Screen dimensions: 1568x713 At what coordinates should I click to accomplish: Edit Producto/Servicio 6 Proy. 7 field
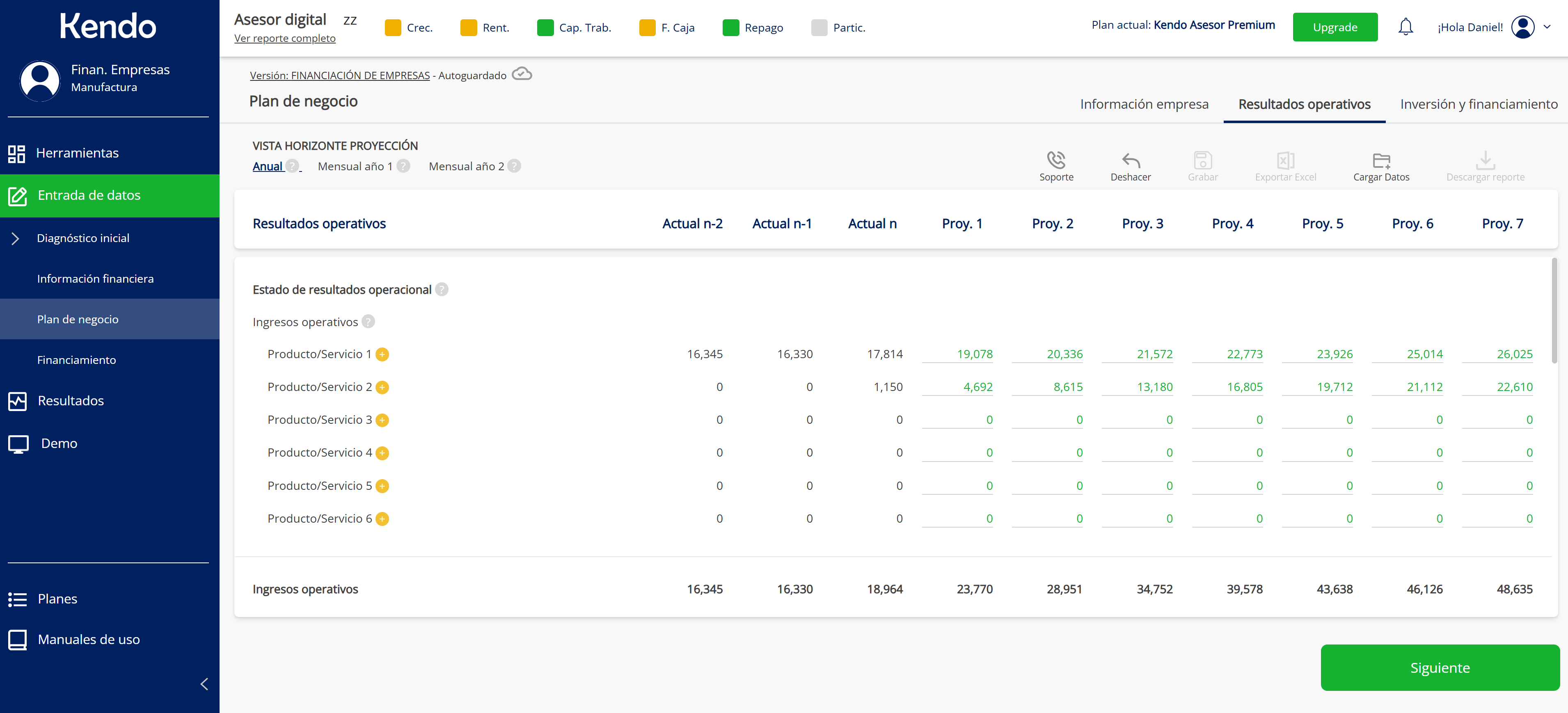1497,519
